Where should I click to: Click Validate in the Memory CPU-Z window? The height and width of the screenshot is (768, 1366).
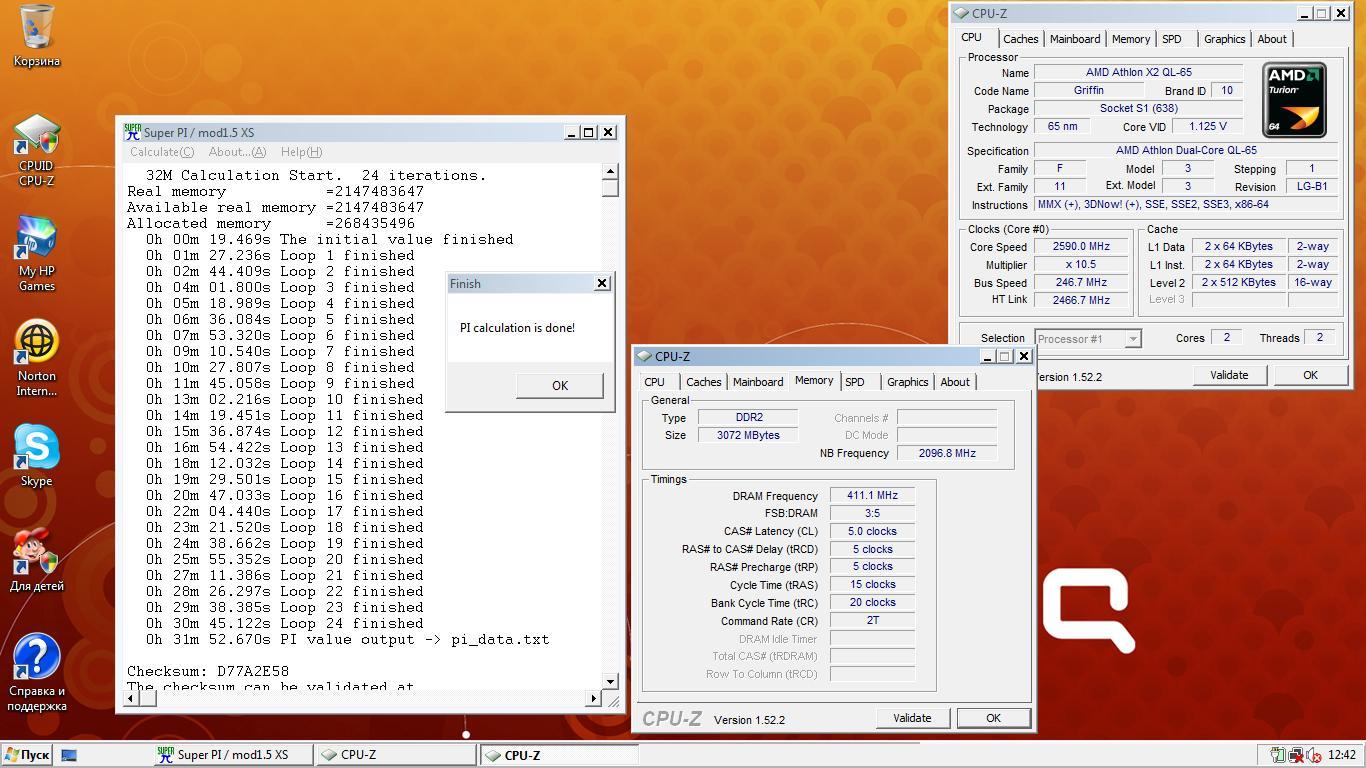pyautogui.click(x=912, y=718)
